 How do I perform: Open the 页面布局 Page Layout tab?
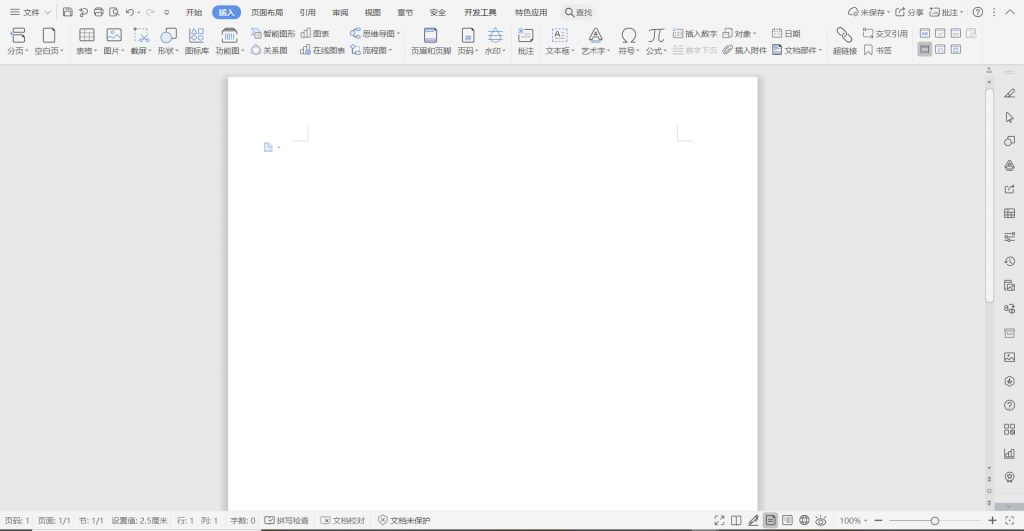point(267,12)
